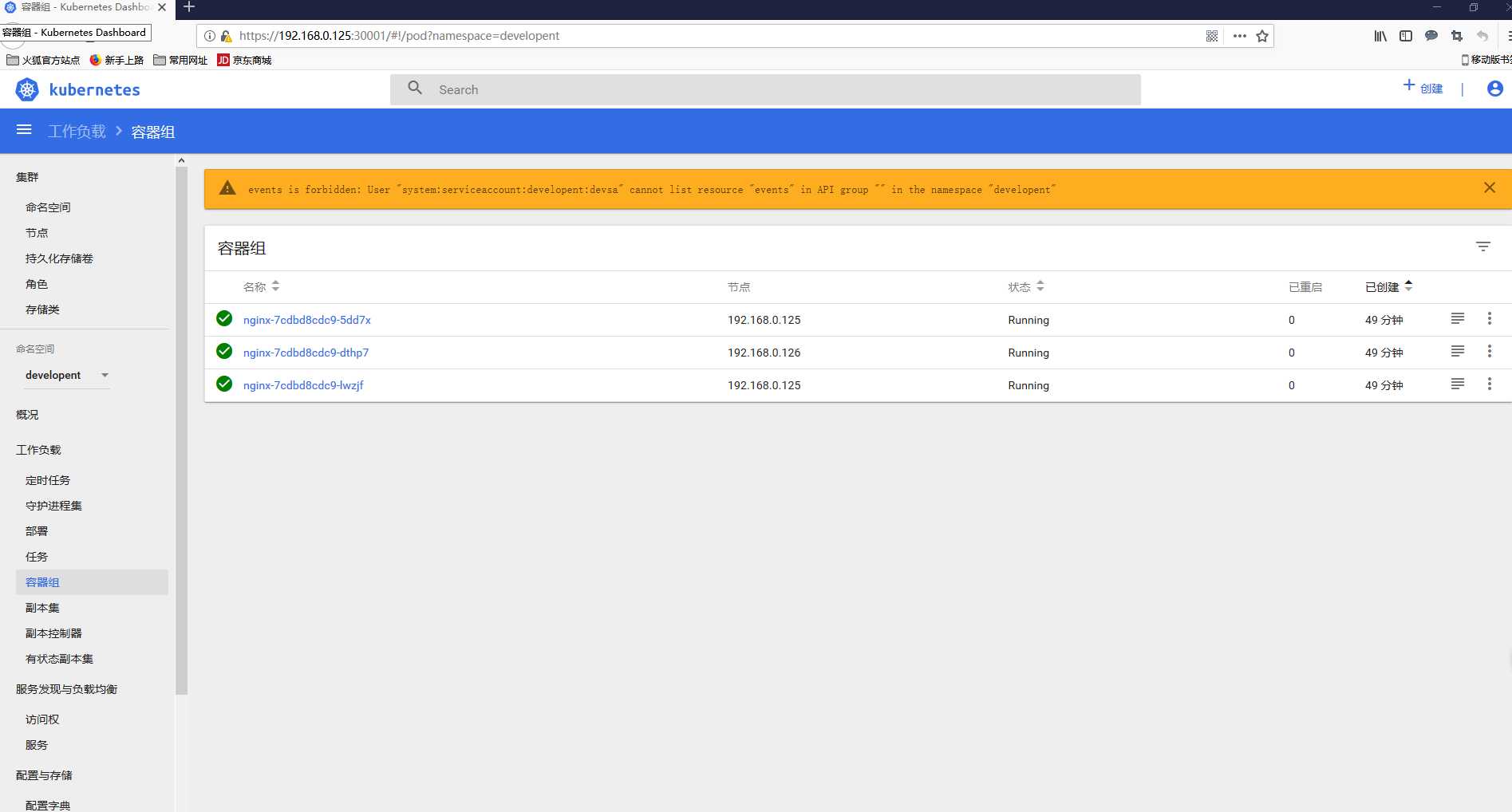Screen dimensions: 1512x812
Task: Select 节点 in sidebar
Action: (x=37, y=233)
